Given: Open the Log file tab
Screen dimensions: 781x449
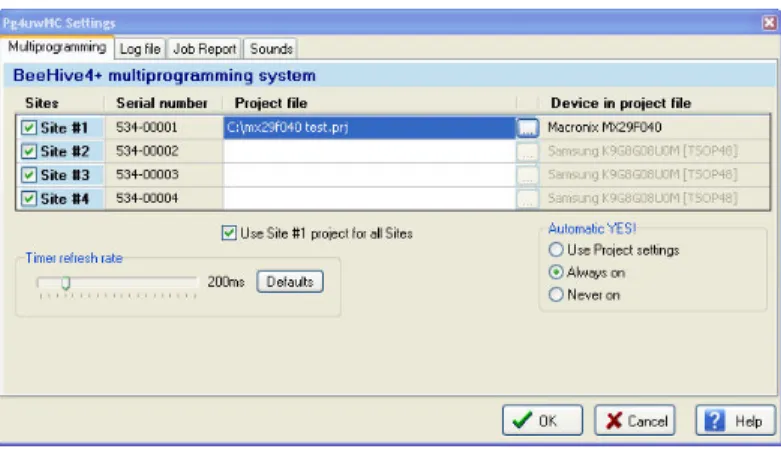Looking at the screenshot, I should coord(140,49).
